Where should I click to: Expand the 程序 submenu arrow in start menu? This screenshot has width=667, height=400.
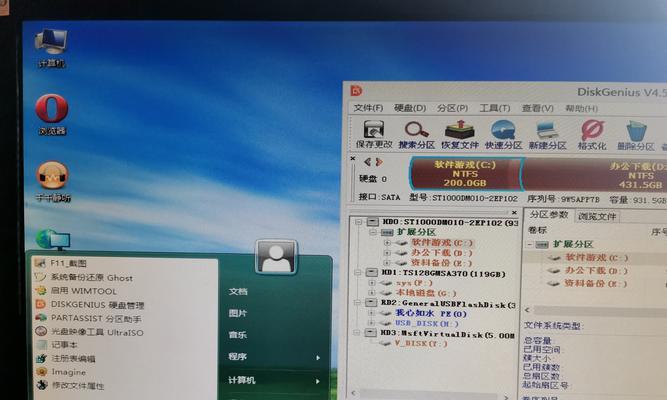tap(318, 358)
